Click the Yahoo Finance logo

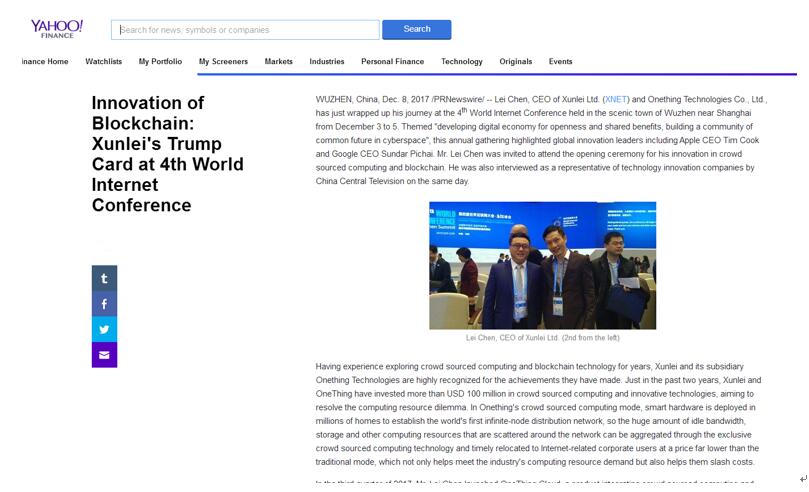[56, 28]
